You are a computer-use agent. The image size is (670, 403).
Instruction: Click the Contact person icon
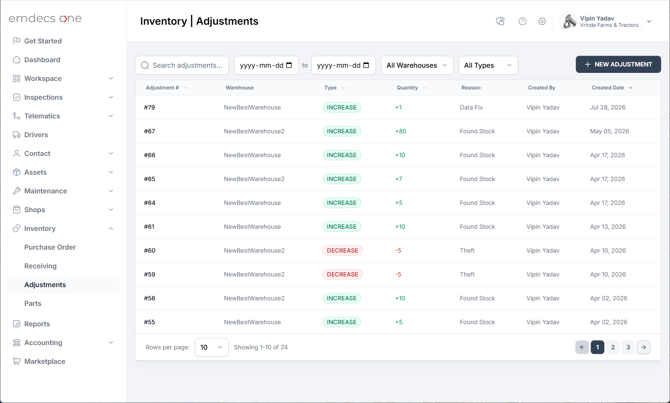coord(16,153)
